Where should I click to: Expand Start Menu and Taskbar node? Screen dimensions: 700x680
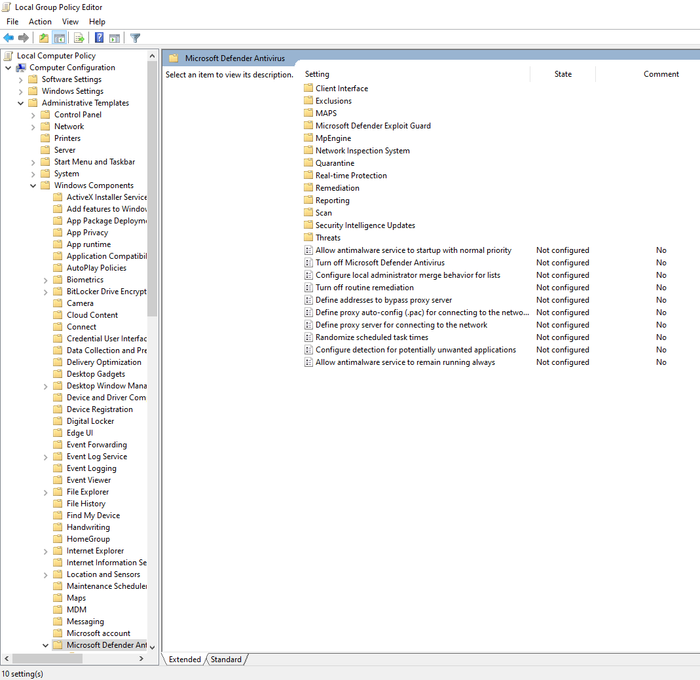pyautogui.click(x=33, y=163)
